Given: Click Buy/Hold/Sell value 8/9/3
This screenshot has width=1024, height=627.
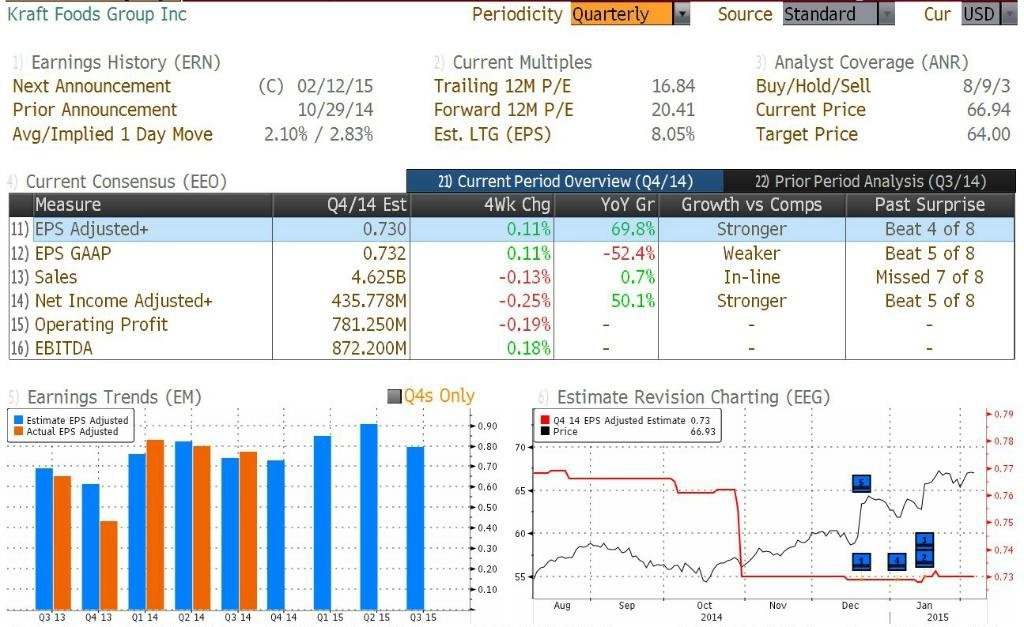Looking at the screenshot, I should 986,86.
